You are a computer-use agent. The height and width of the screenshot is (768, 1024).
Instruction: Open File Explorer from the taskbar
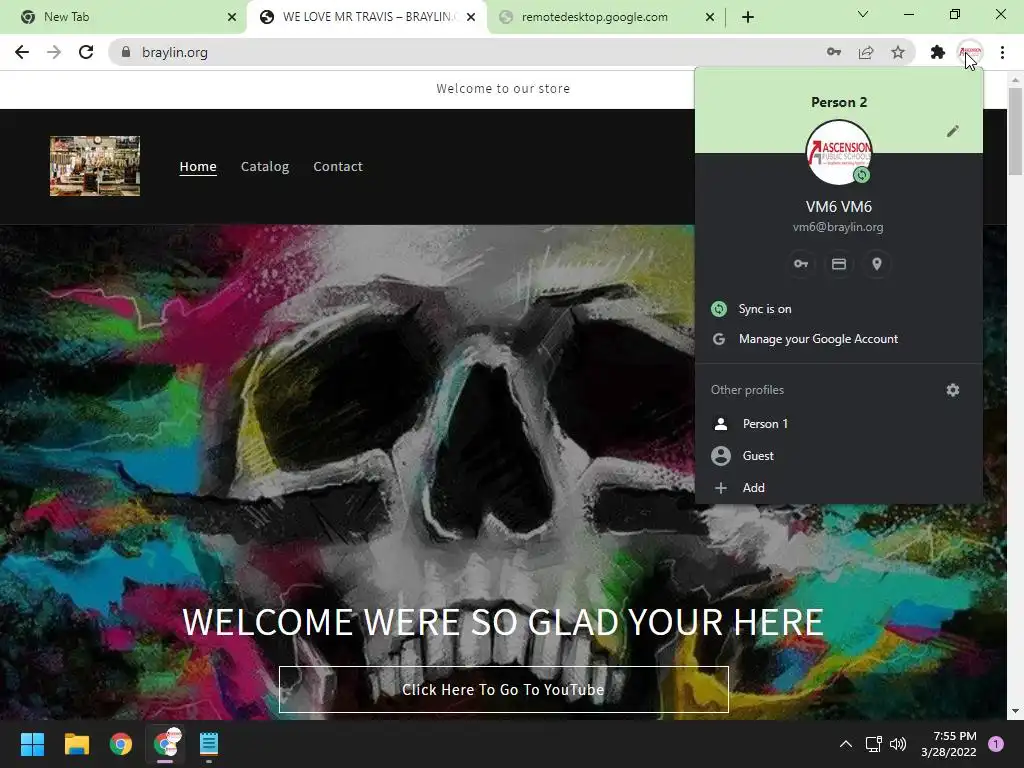coord(76,744)
